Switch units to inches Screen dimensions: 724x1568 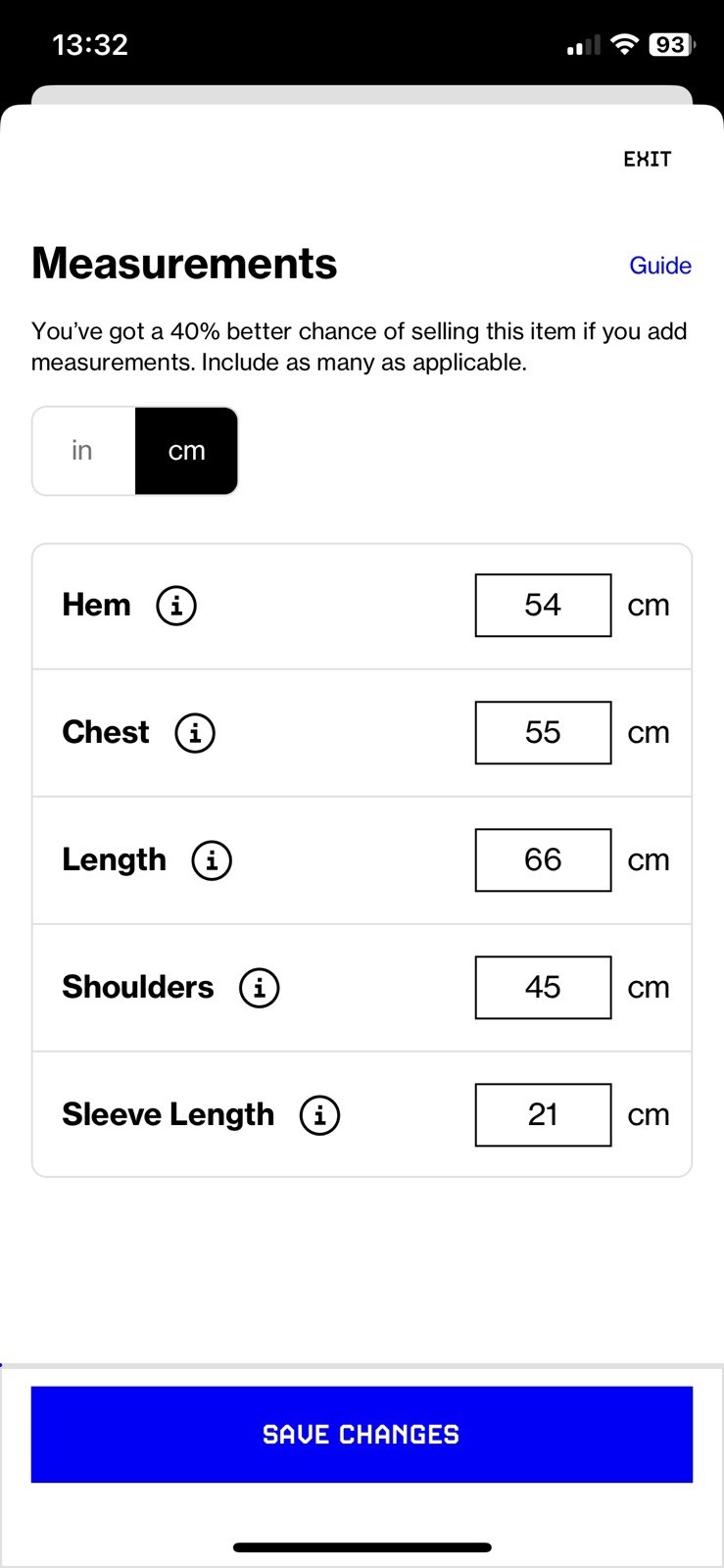[x=83, y=451]
